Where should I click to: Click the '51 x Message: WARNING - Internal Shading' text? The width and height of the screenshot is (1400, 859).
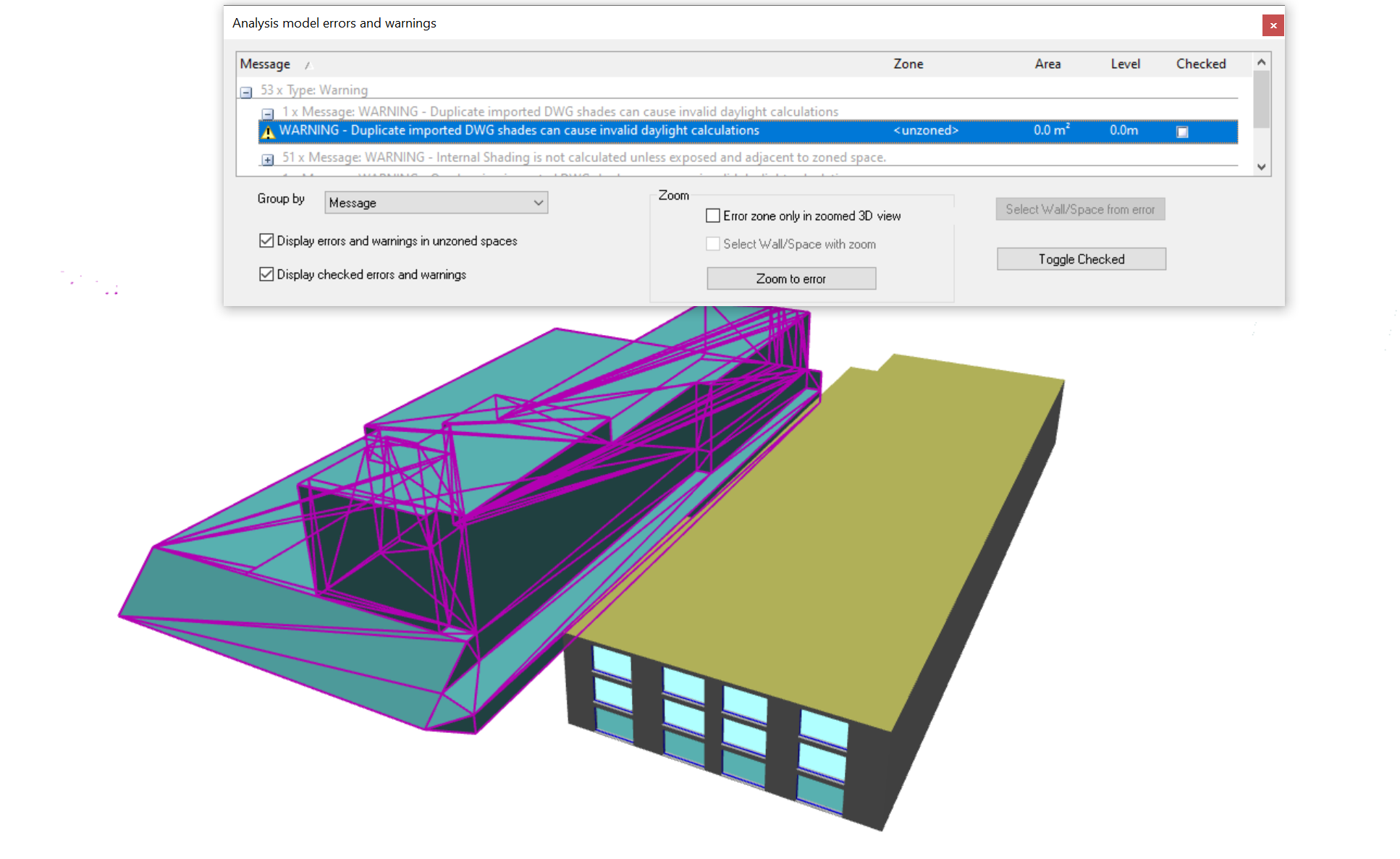(x=583, y=157)
